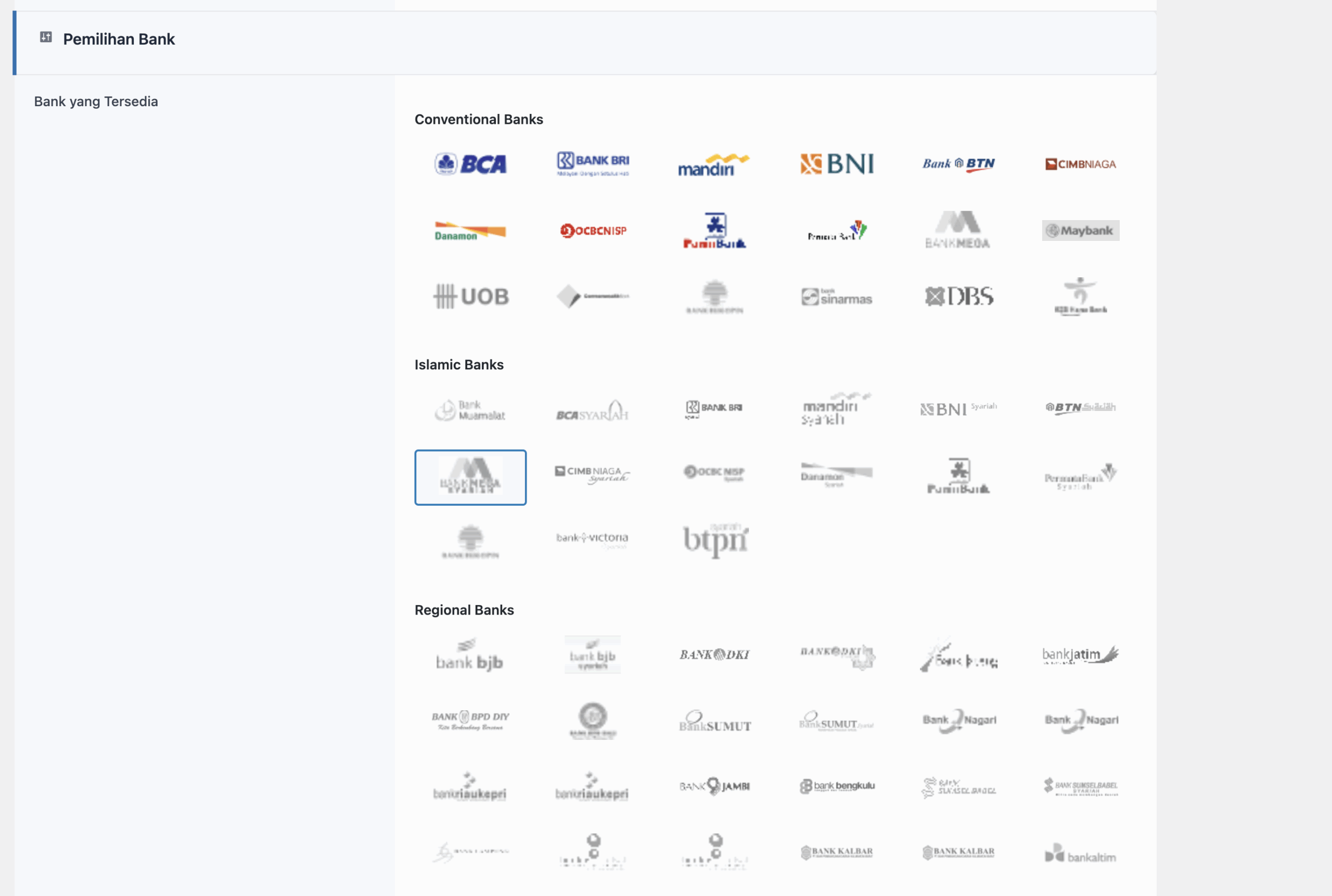The image size is (1332, 896).
Task: Pick the Bank Lampung logo
Action: 470,852
